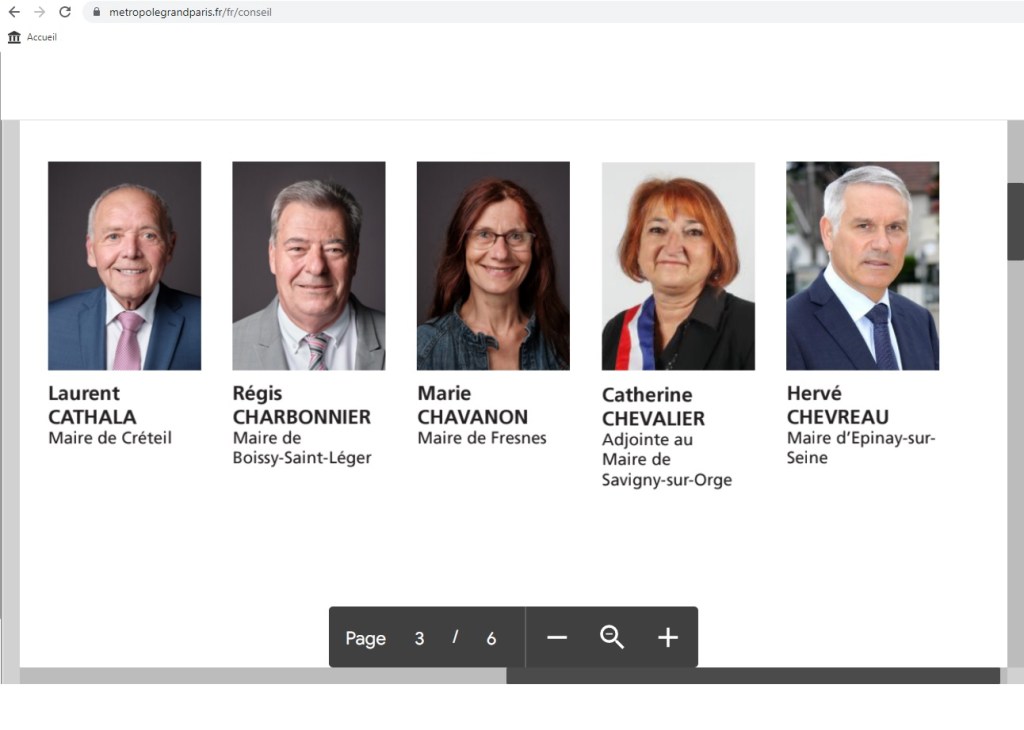Click the vertical scrollbar thumb
Image resolution: width=1024 pixels, height=730 pixels.
point(1015,221)
